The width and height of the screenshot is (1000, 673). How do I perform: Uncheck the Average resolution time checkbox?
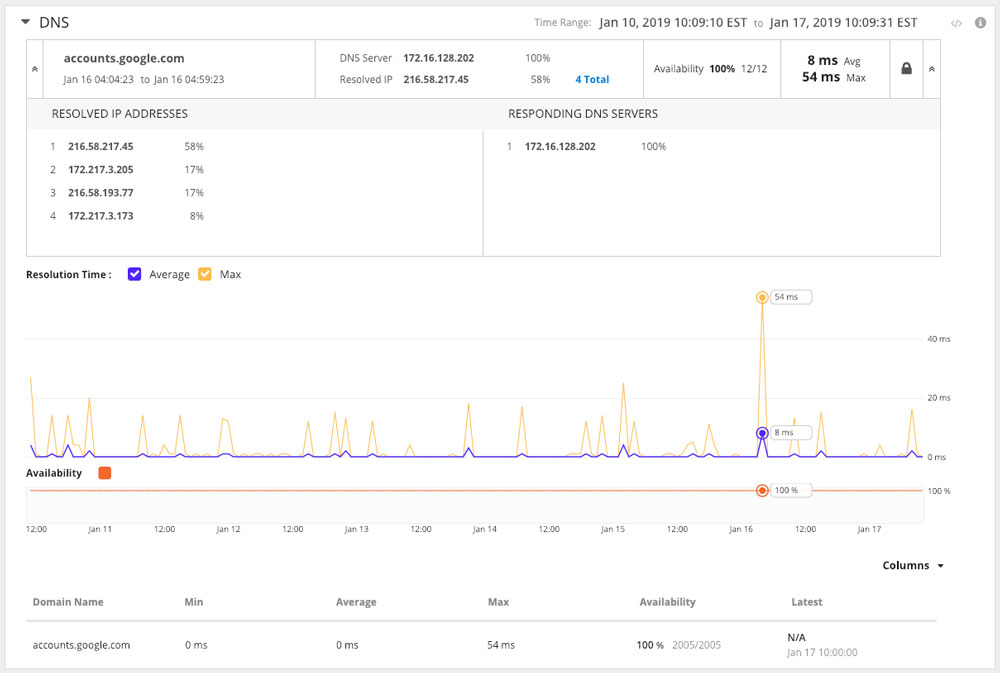(x=134, y=274)
